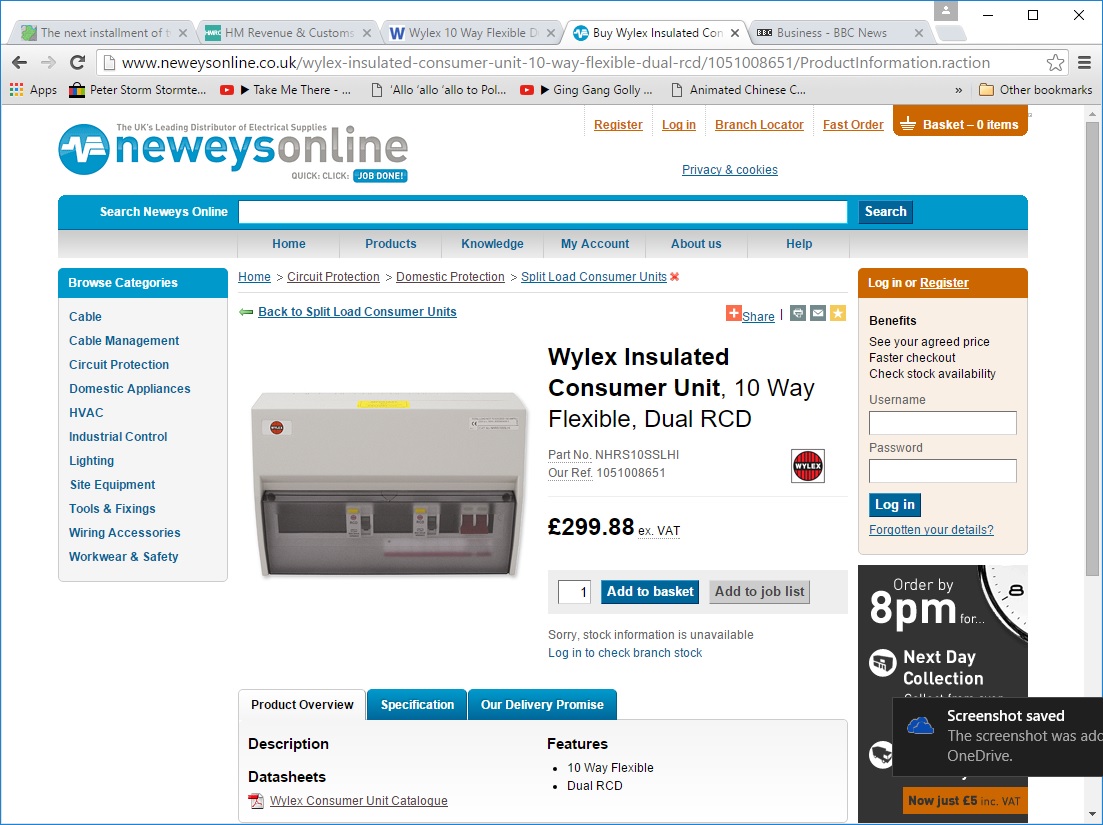Open the Basket – 0 items
The image size is (1103, 825).
point(960,123)
